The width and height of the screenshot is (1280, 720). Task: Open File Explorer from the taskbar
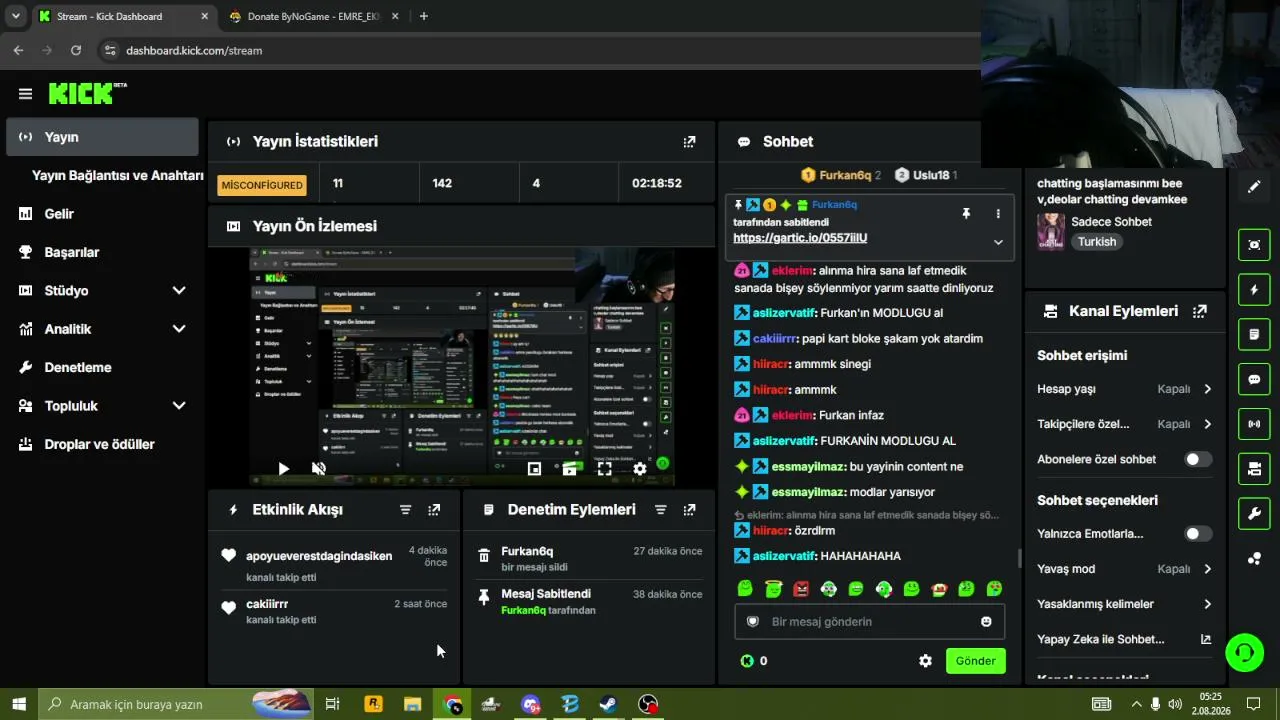pyautogui.click(x=412, y=704)
